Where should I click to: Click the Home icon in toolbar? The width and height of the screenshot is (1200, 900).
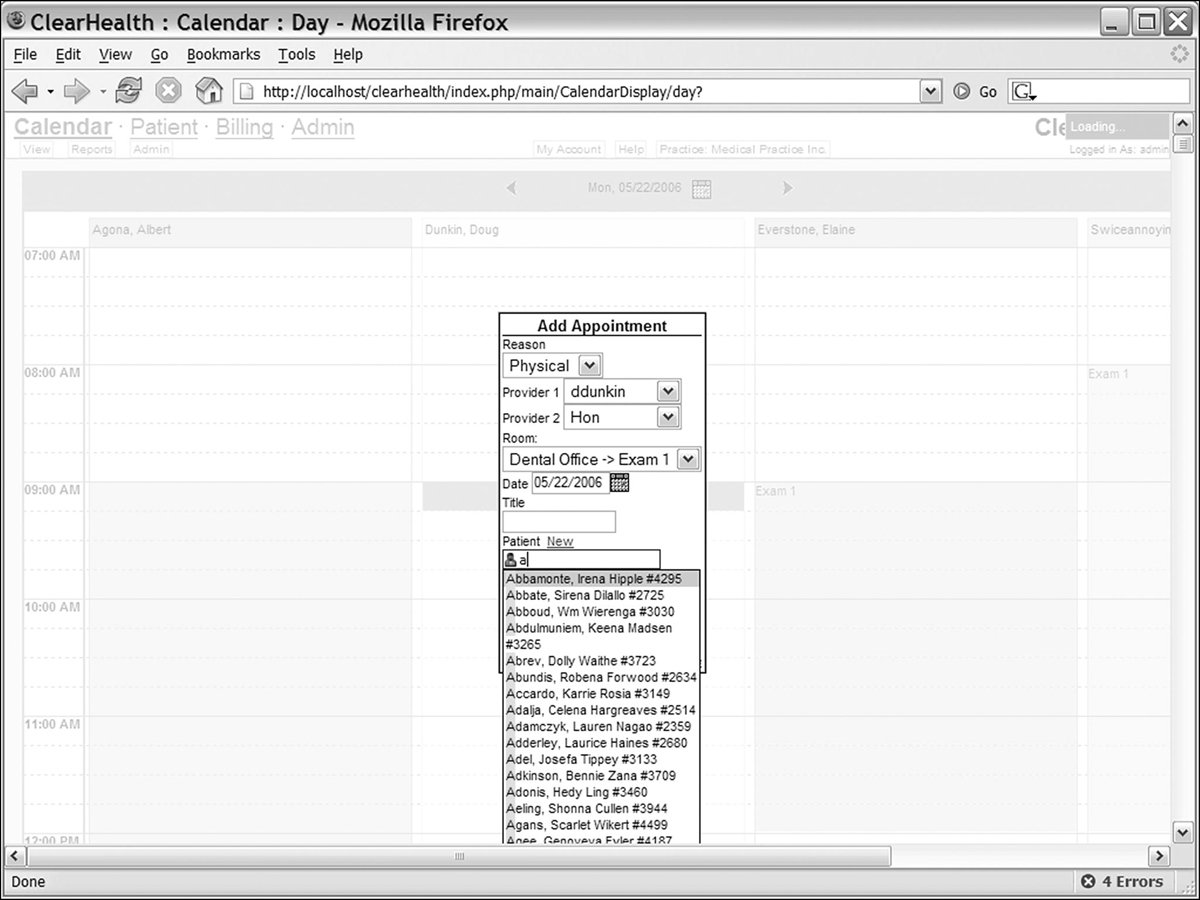[x=208, y=91]
